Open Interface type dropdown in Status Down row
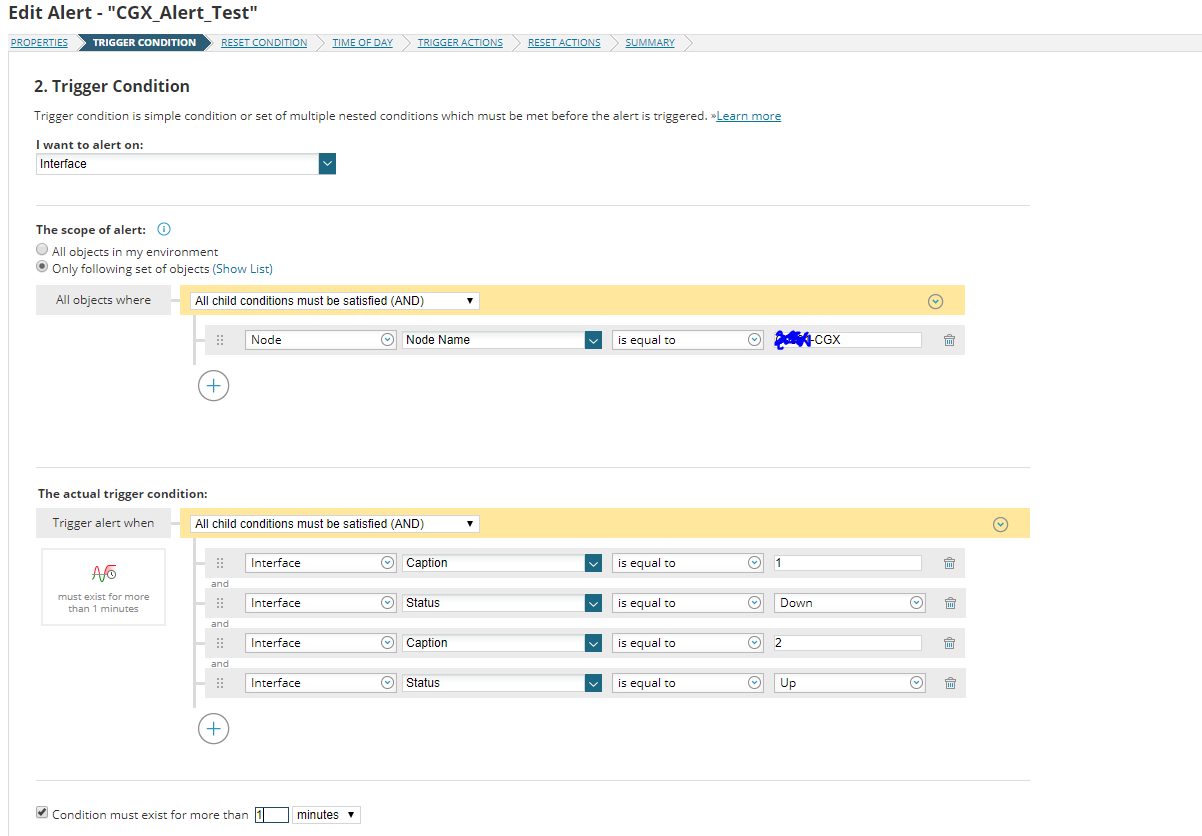 click(321, 603)
